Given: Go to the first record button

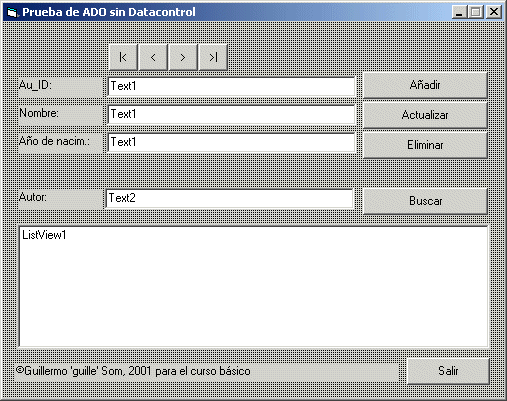Looking at the screenshot, I should click(x=123, y=57).
